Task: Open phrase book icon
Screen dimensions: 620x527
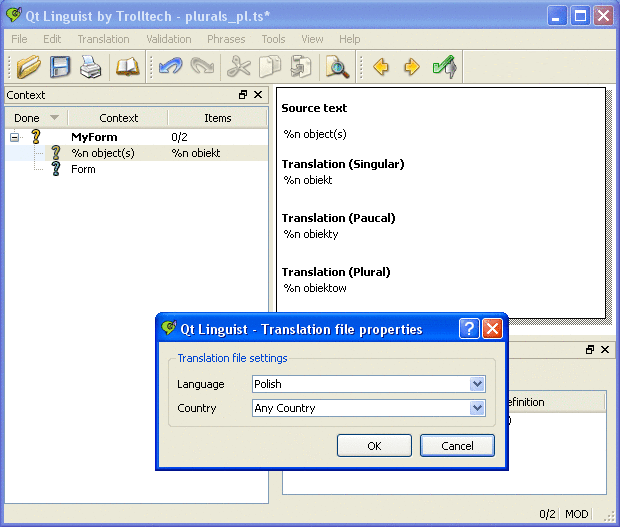Action: (x=127, y=66)
